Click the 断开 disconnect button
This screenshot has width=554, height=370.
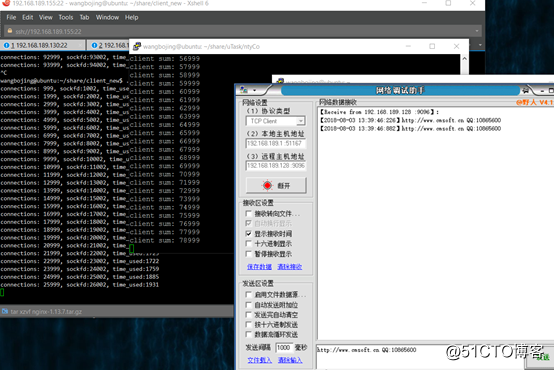pos(276,185)
